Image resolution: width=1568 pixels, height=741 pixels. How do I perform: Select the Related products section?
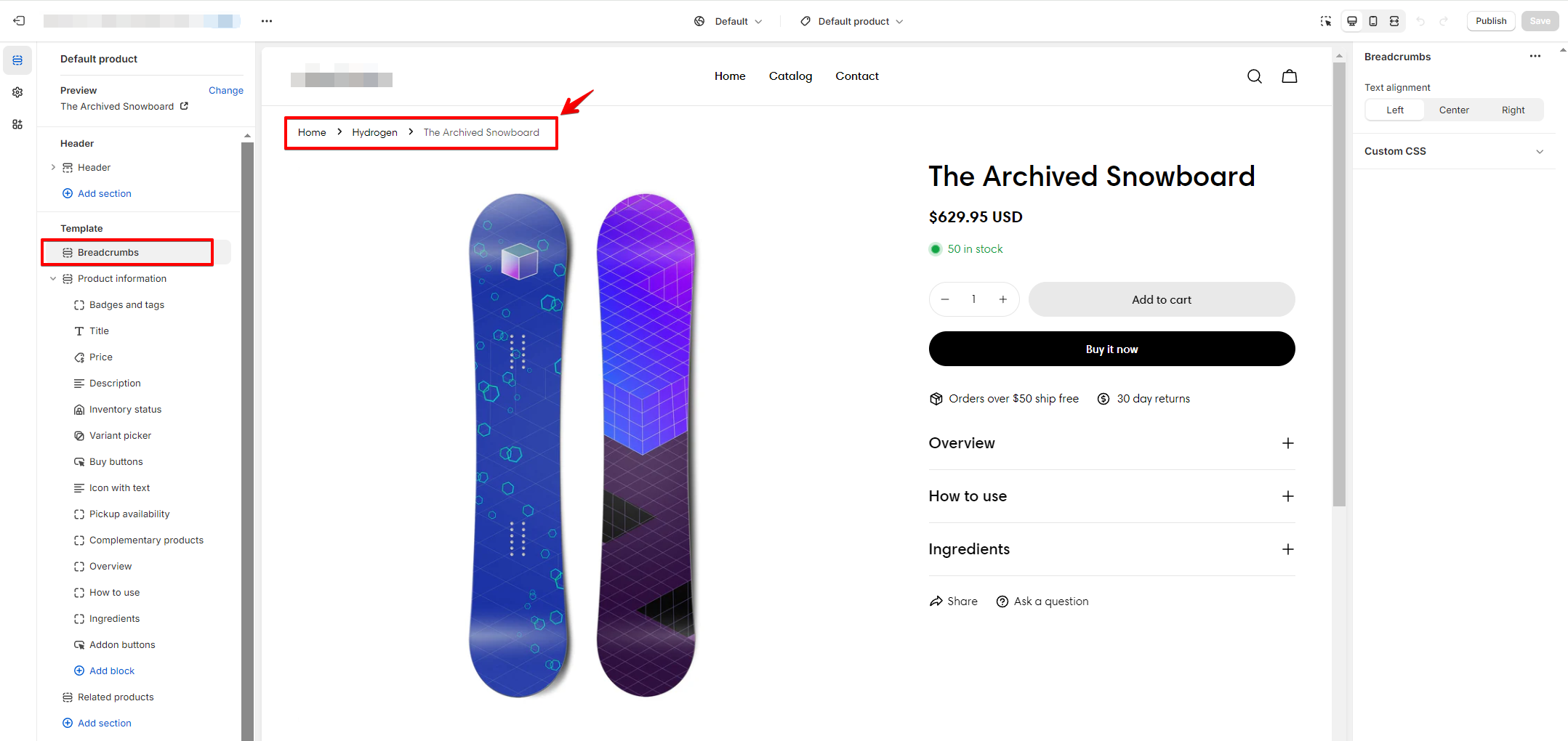click(x=116, y=697)
